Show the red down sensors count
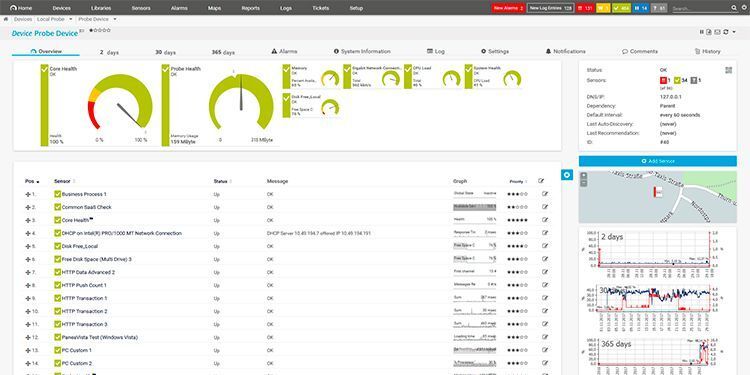Image resolution: width=750 pixels, height=375 pixels. (x=585, y=8)
